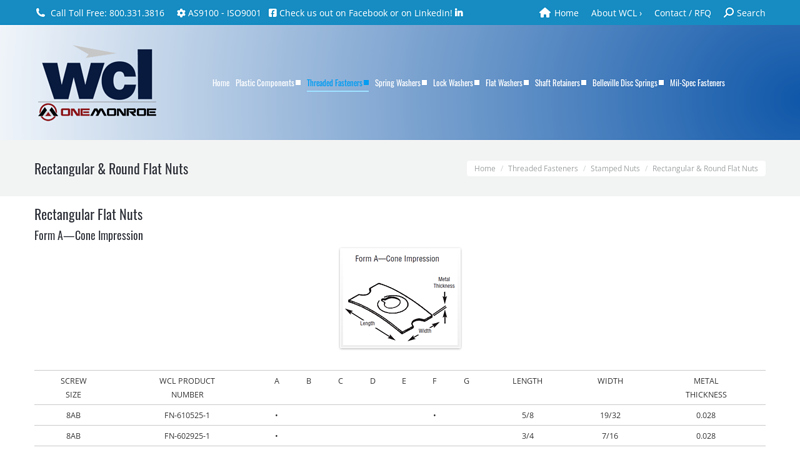Expand the Lock Washers submenu indicator

[477, 83]
